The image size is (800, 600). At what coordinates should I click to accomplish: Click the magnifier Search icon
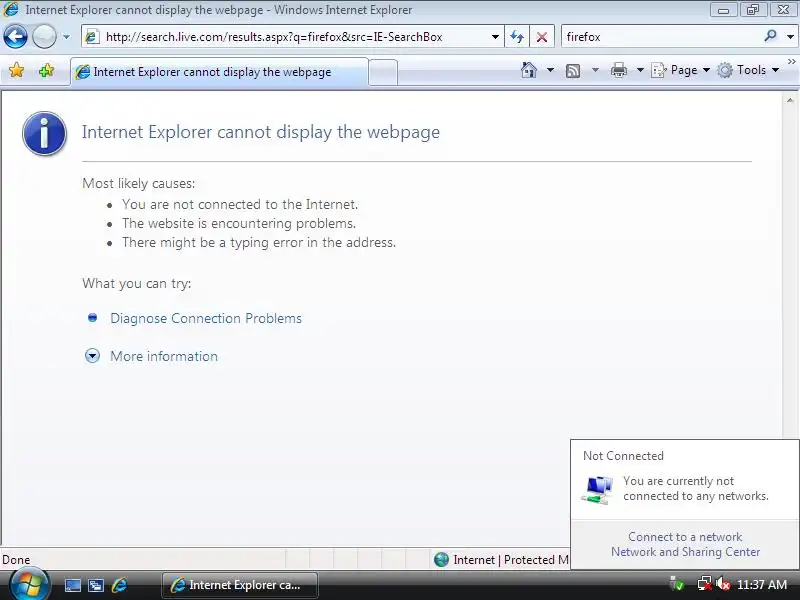[770, 36]
